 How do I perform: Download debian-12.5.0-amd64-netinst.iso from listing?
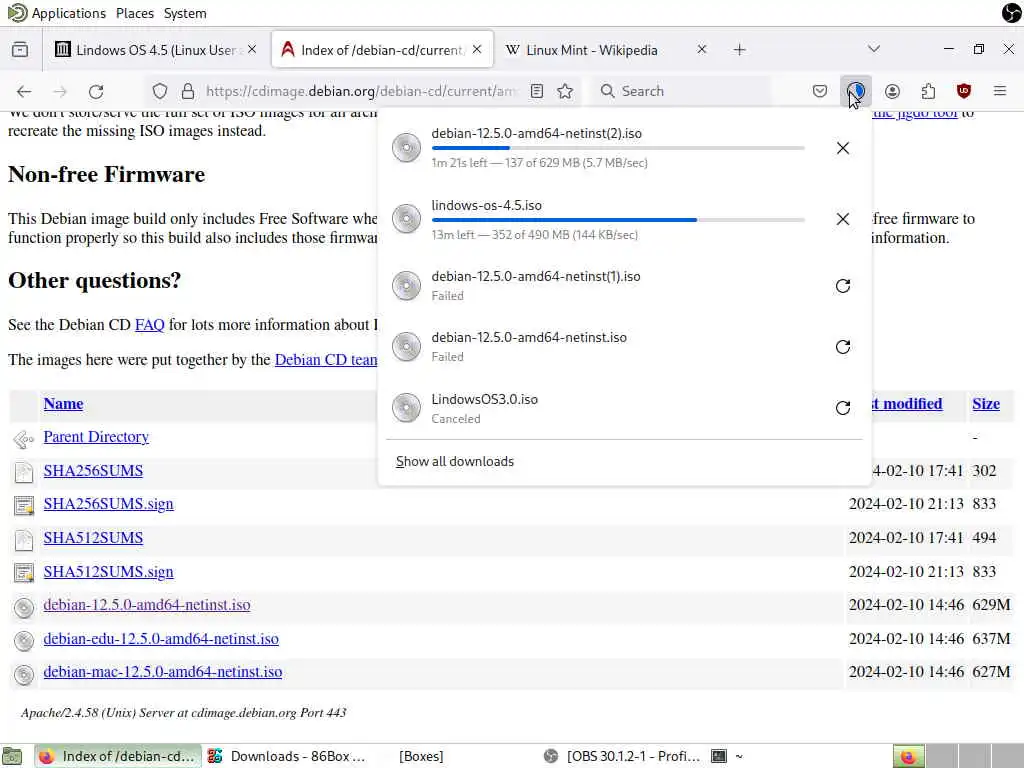pyautogui.click(x=147, y=605)
